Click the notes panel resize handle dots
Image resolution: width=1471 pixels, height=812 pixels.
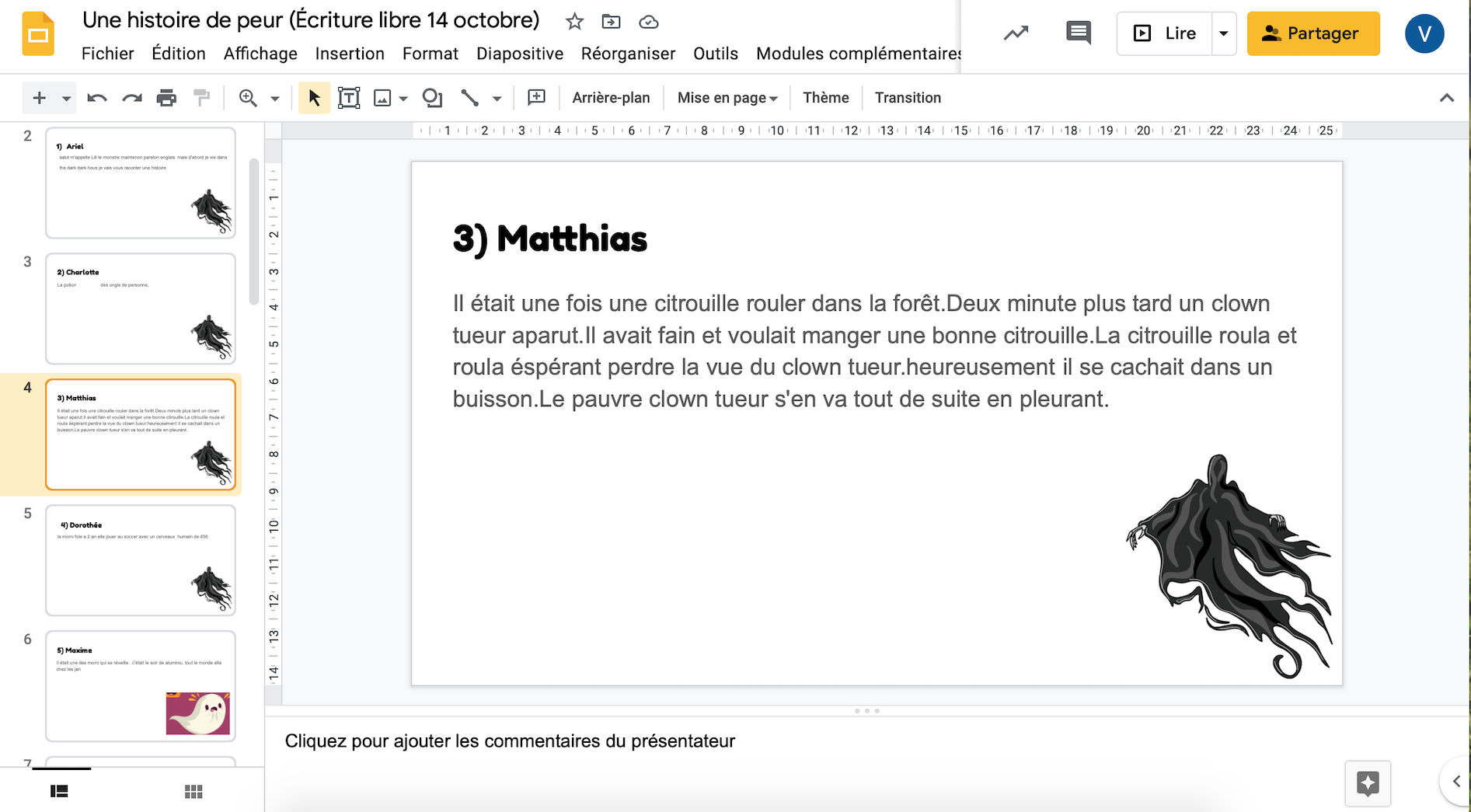[x=867, y=711]
